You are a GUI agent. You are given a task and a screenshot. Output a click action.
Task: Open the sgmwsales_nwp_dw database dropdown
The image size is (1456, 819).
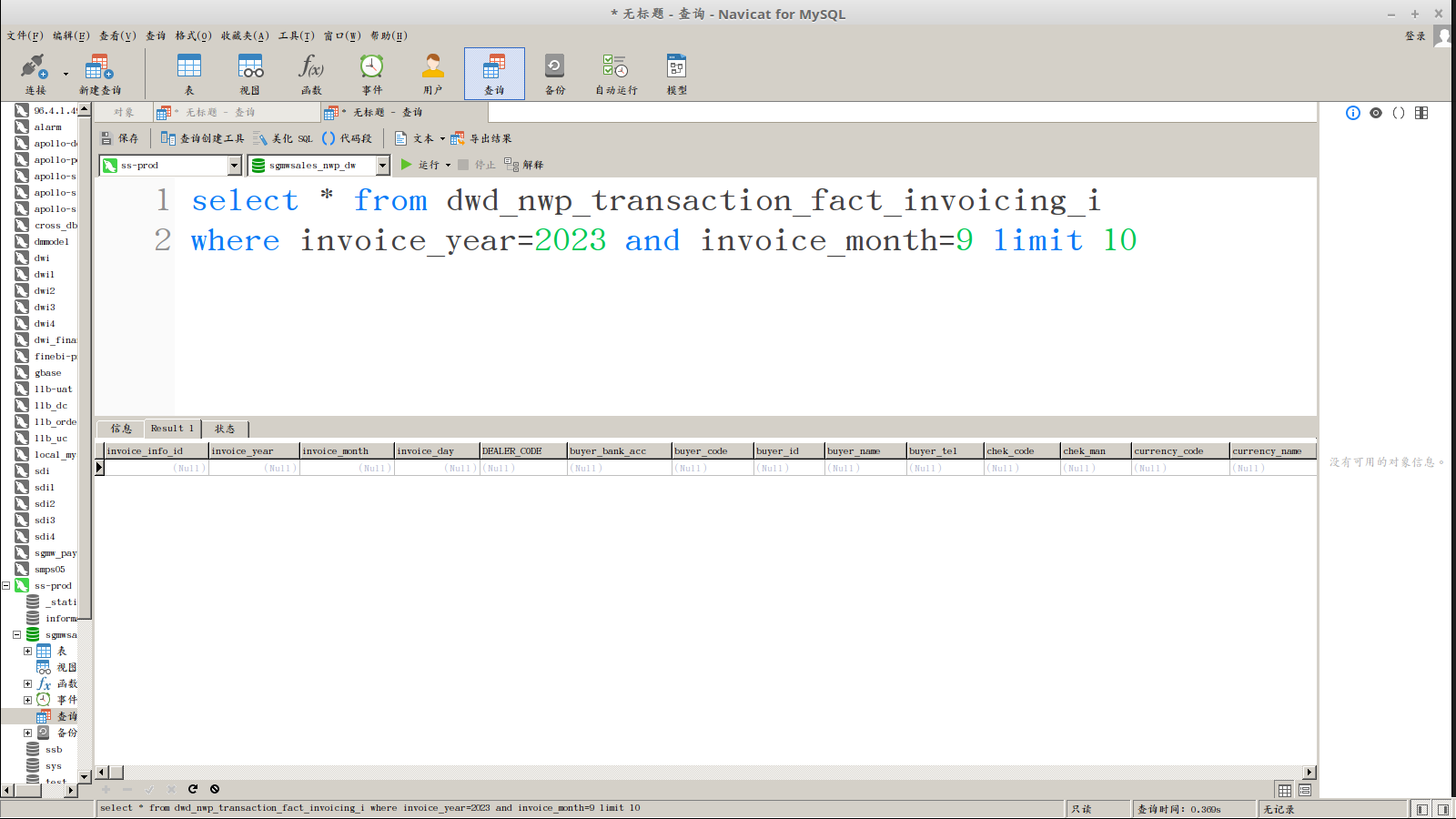point(382,165)
